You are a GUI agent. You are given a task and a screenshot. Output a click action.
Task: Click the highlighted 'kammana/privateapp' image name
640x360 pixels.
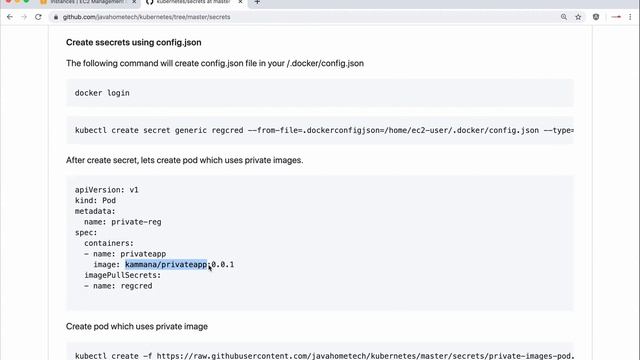[x=166, y=264]
